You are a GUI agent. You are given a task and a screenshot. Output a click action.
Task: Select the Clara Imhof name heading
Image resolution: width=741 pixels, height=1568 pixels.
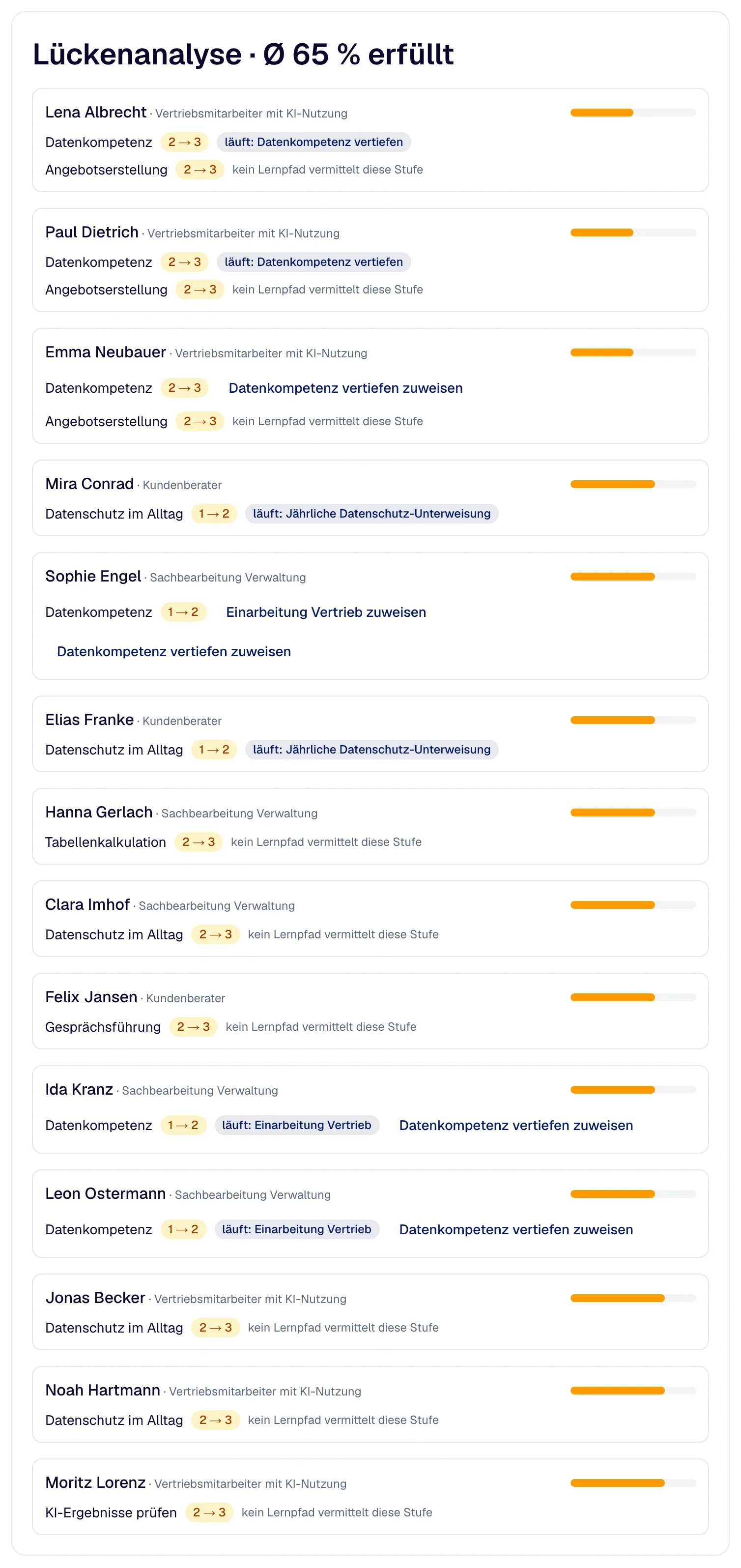[x=87, y=904]
